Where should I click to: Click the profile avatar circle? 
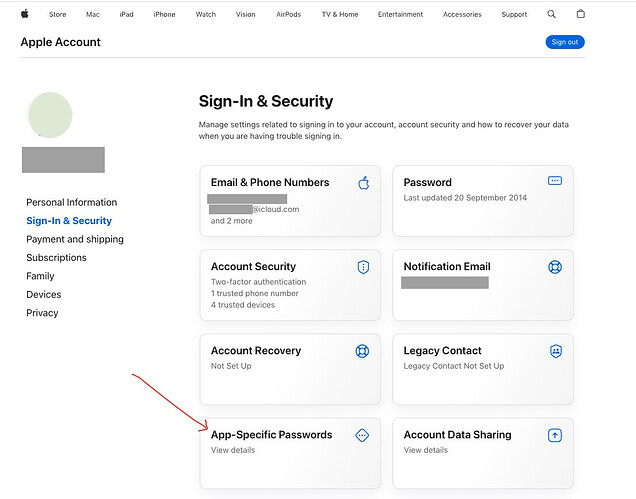pyautogui.click(x=50, y=115)
